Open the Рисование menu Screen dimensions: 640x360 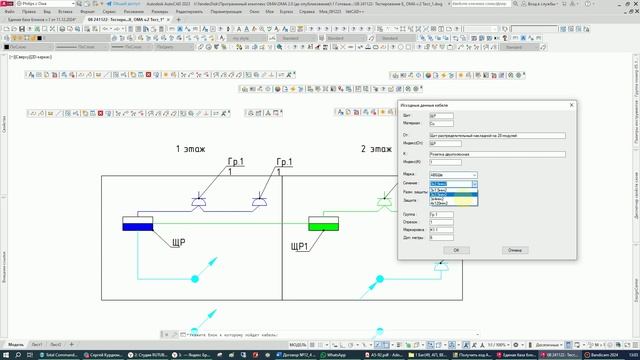[133, 12]
